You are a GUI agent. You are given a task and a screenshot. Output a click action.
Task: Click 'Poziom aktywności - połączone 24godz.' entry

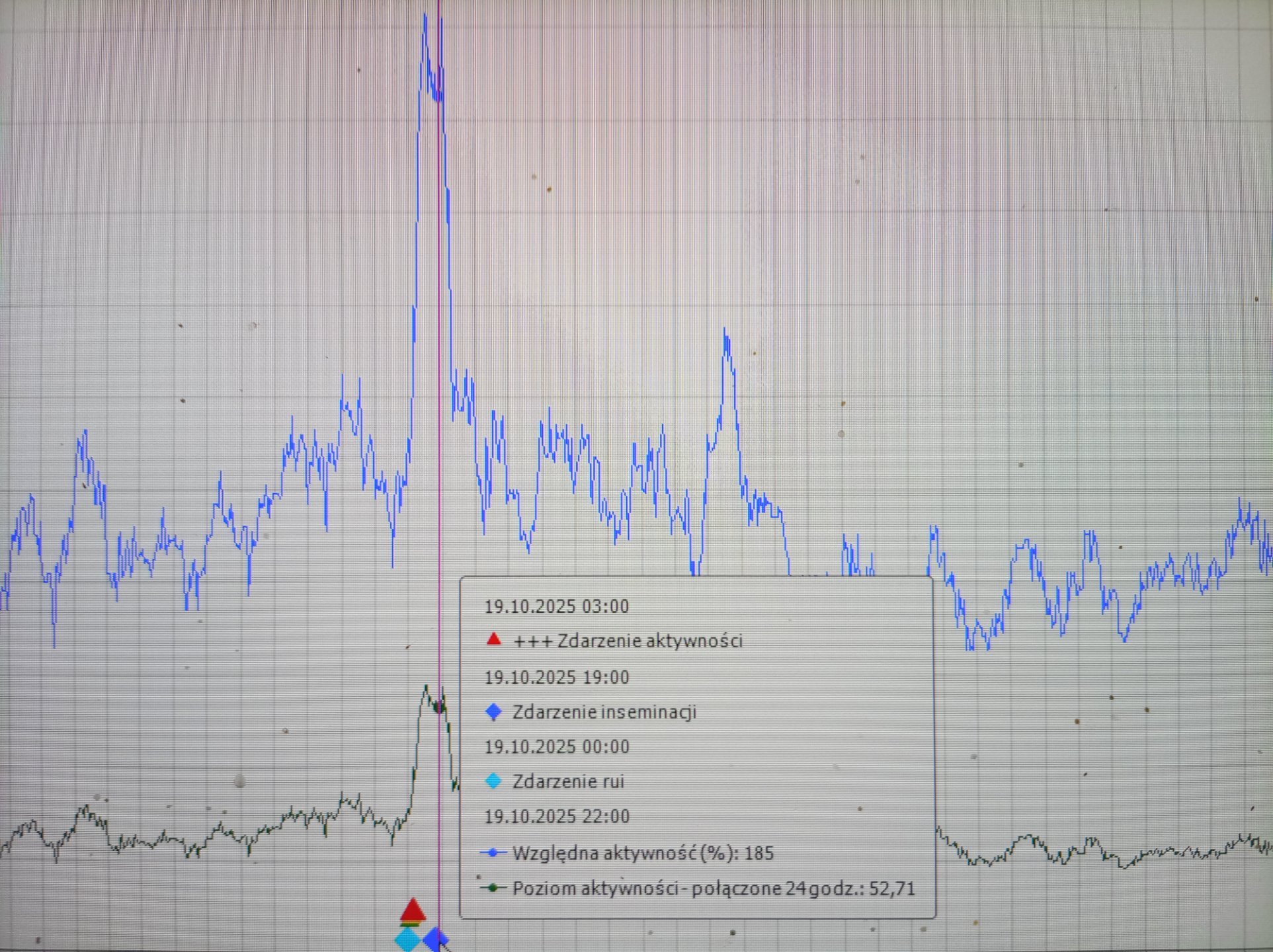pyautogui.click(x=714, y=889)
